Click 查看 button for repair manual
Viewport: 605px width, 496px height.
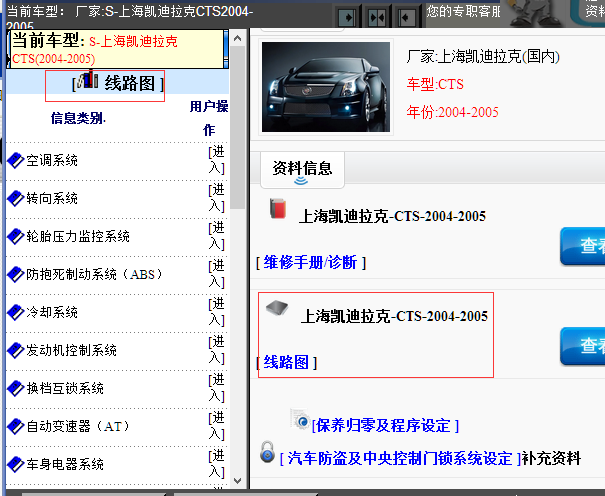pyautogui.click(x=583, y=246)
